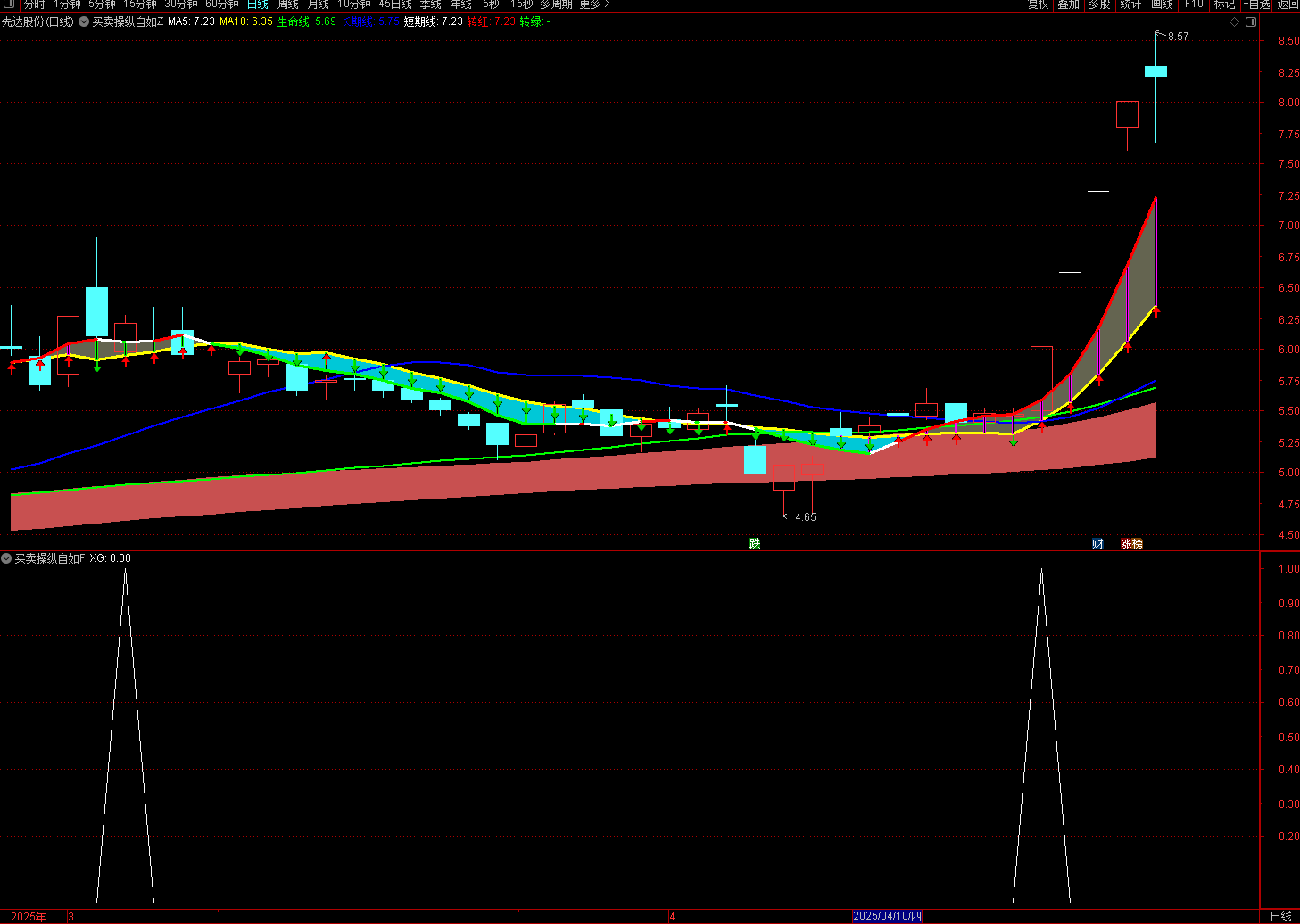
Task: Click the red hollow candlestick near 8.00
Action: [1127, 114]
